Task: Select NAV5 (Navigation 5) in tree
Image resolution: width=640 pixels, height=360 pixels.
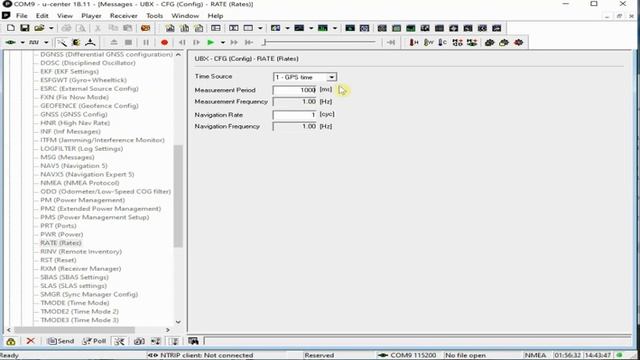Action: pos(74,166)
